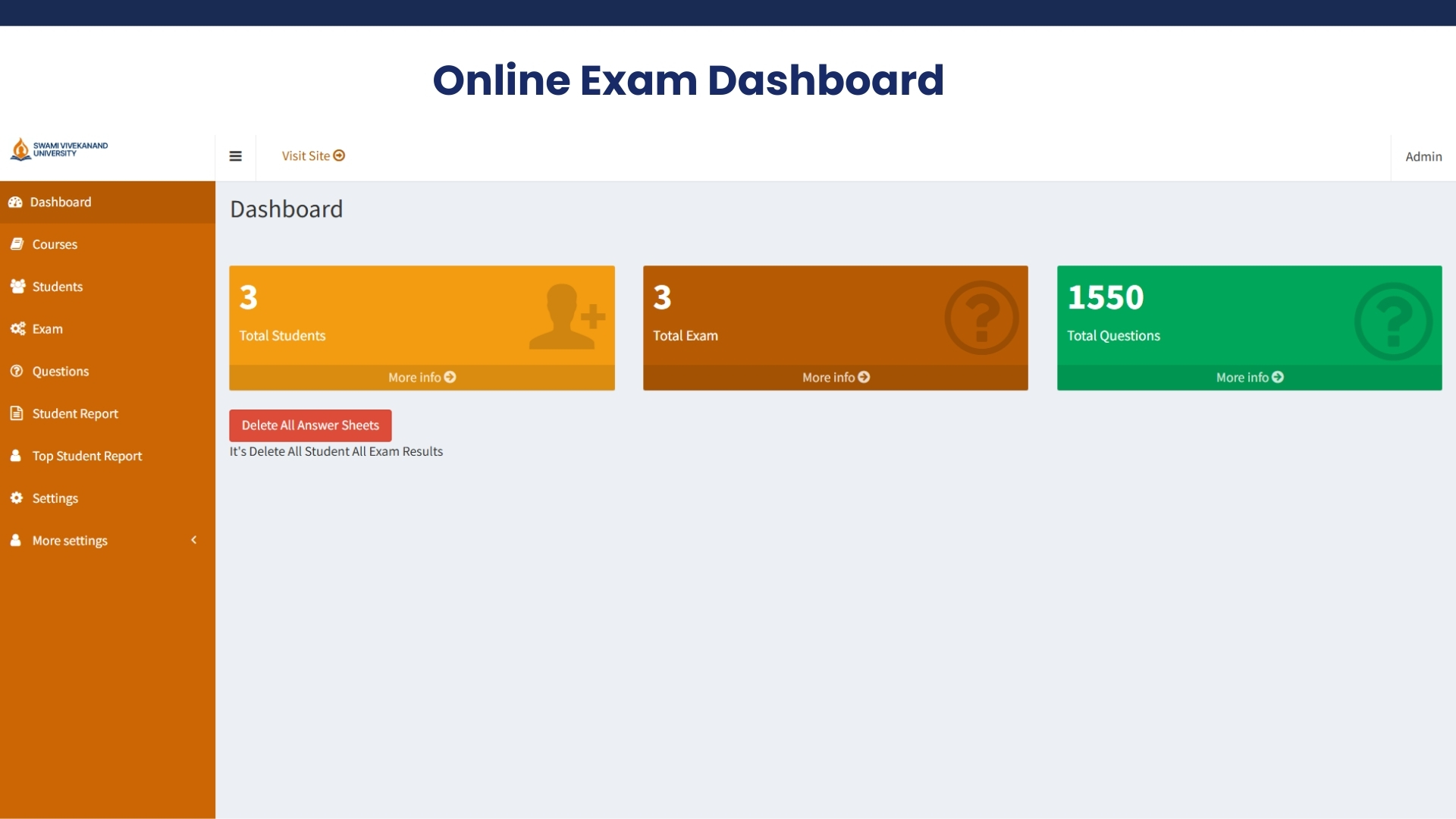Select the Exam gear icon

[x=16, y=328]
